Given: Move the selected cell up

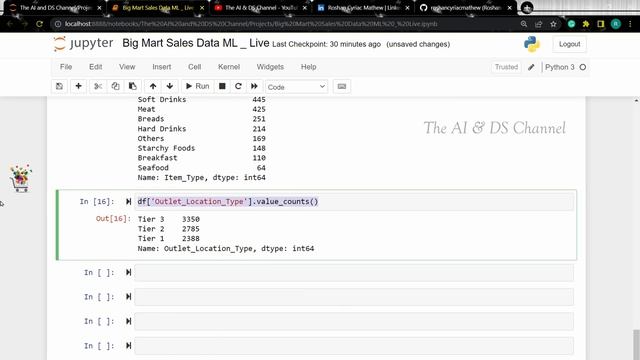Looking at the screenshot, I should (153, 86).
